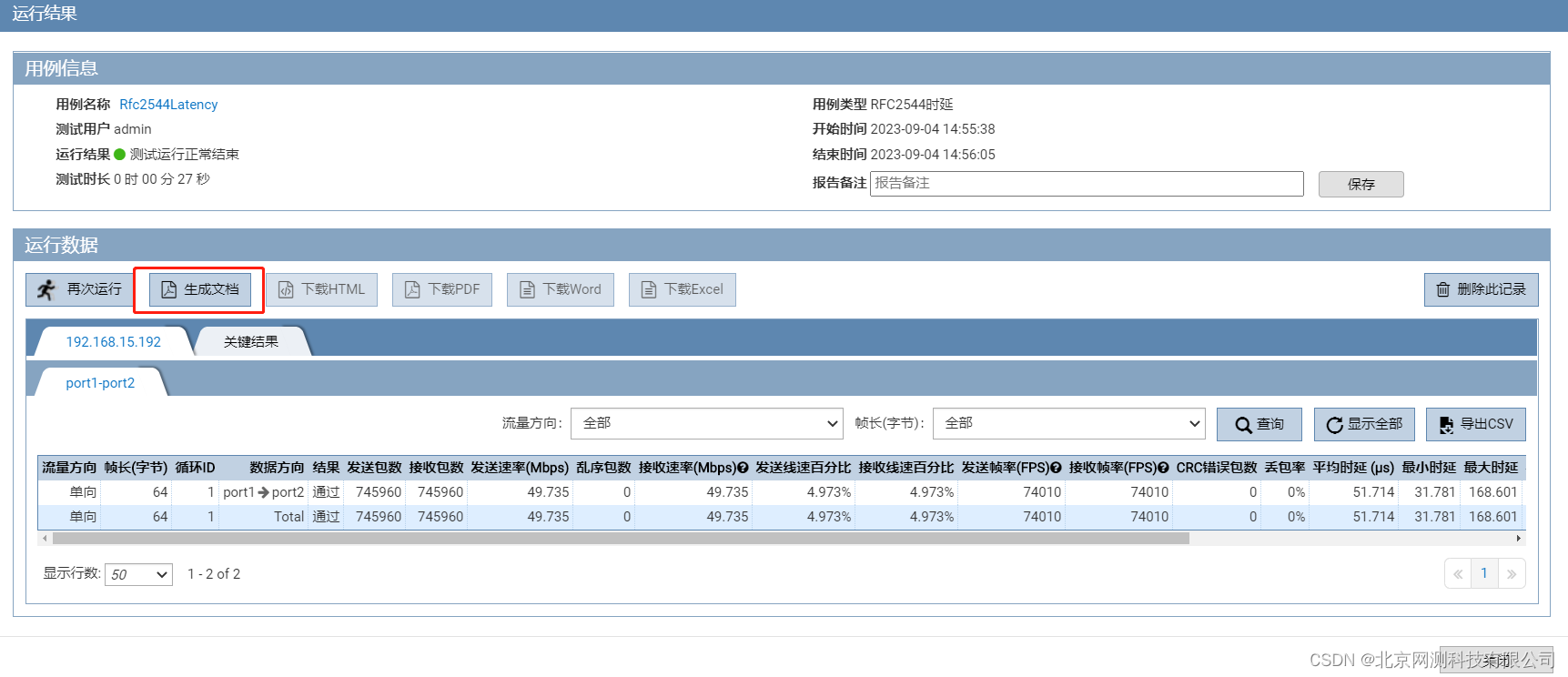Go to next page arrow
The height and width of the screenshot is (677, 1568).
point(1512,574)
